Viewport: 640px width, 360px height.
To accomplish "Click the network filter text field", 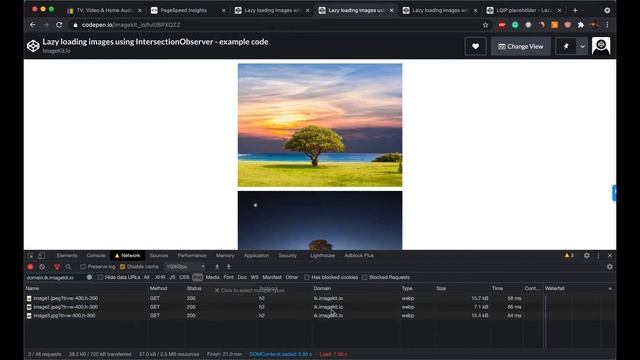I will pos(55,277).
